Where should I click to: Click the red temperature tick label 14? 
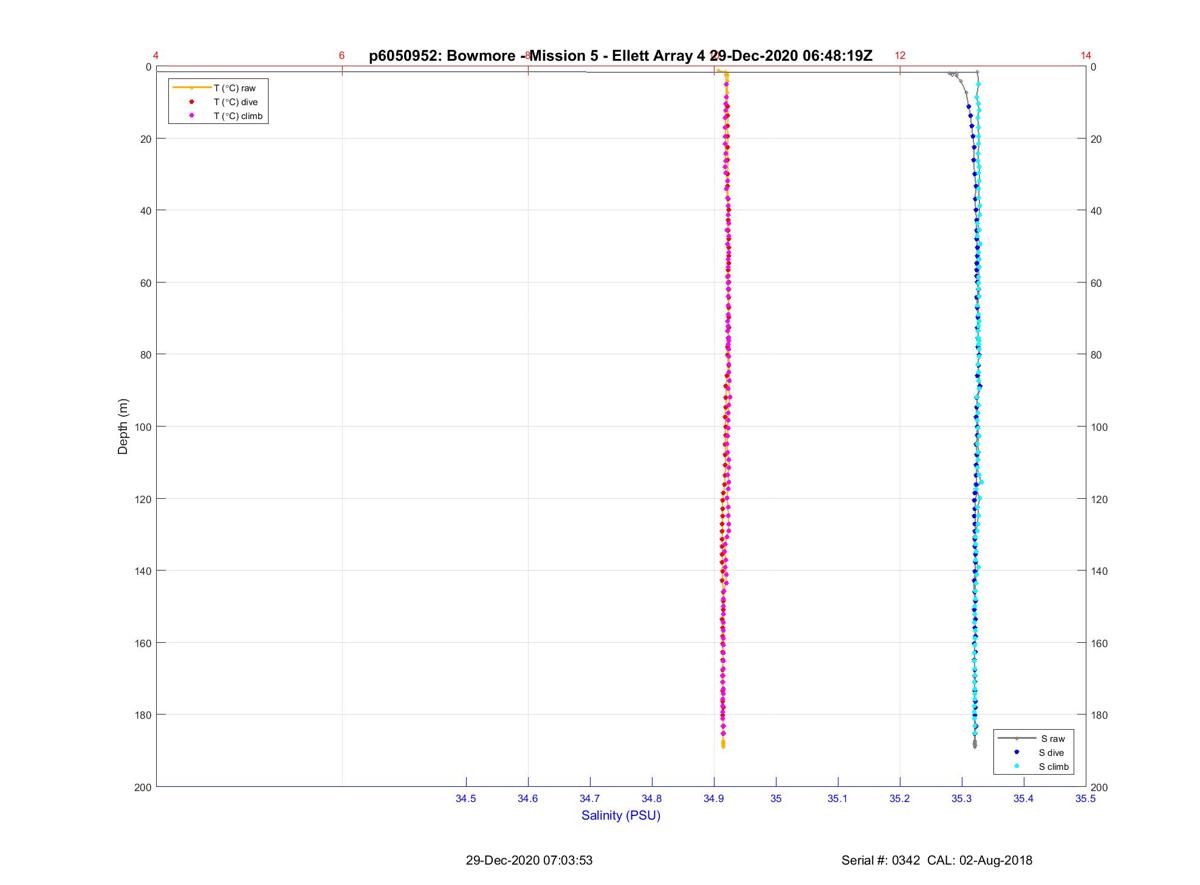point(1086,56)
